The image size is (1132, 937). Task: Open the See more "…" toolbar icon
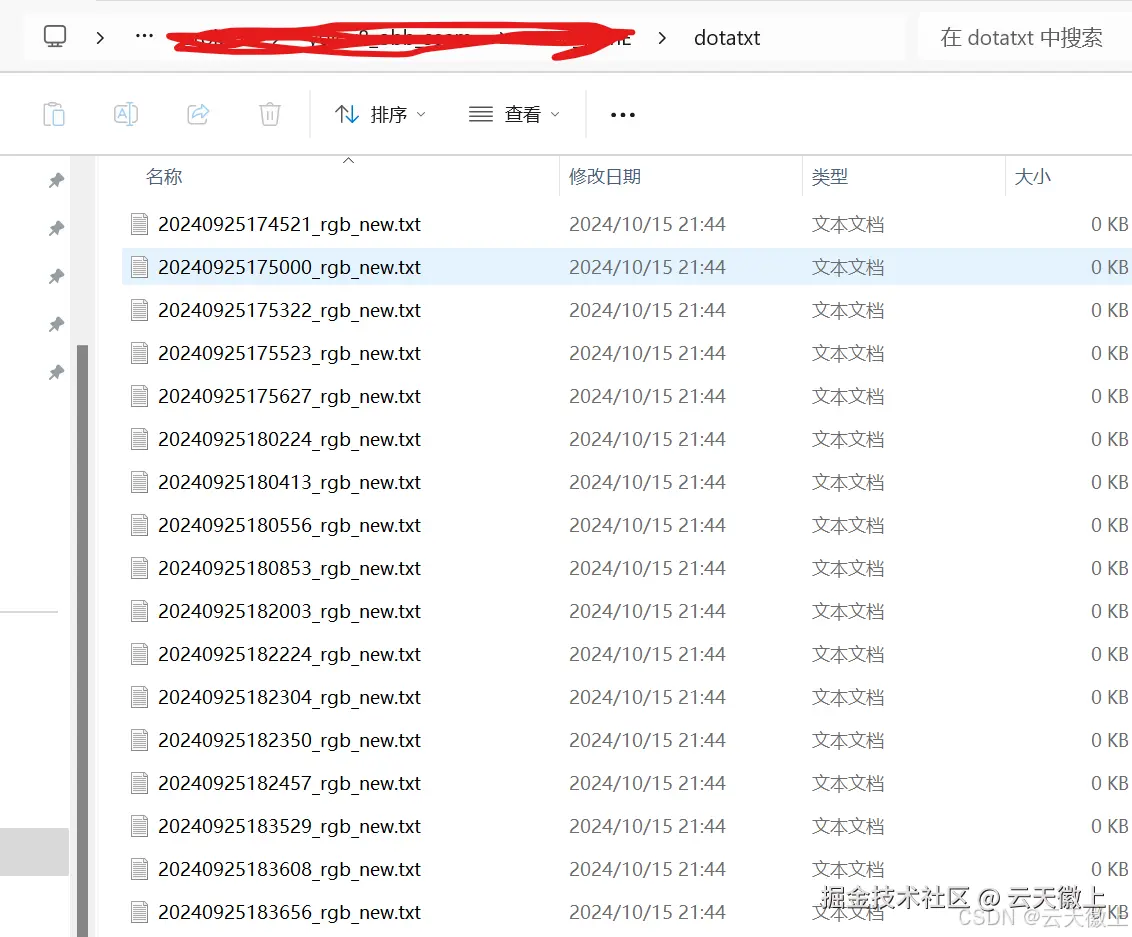click(622, 114)
